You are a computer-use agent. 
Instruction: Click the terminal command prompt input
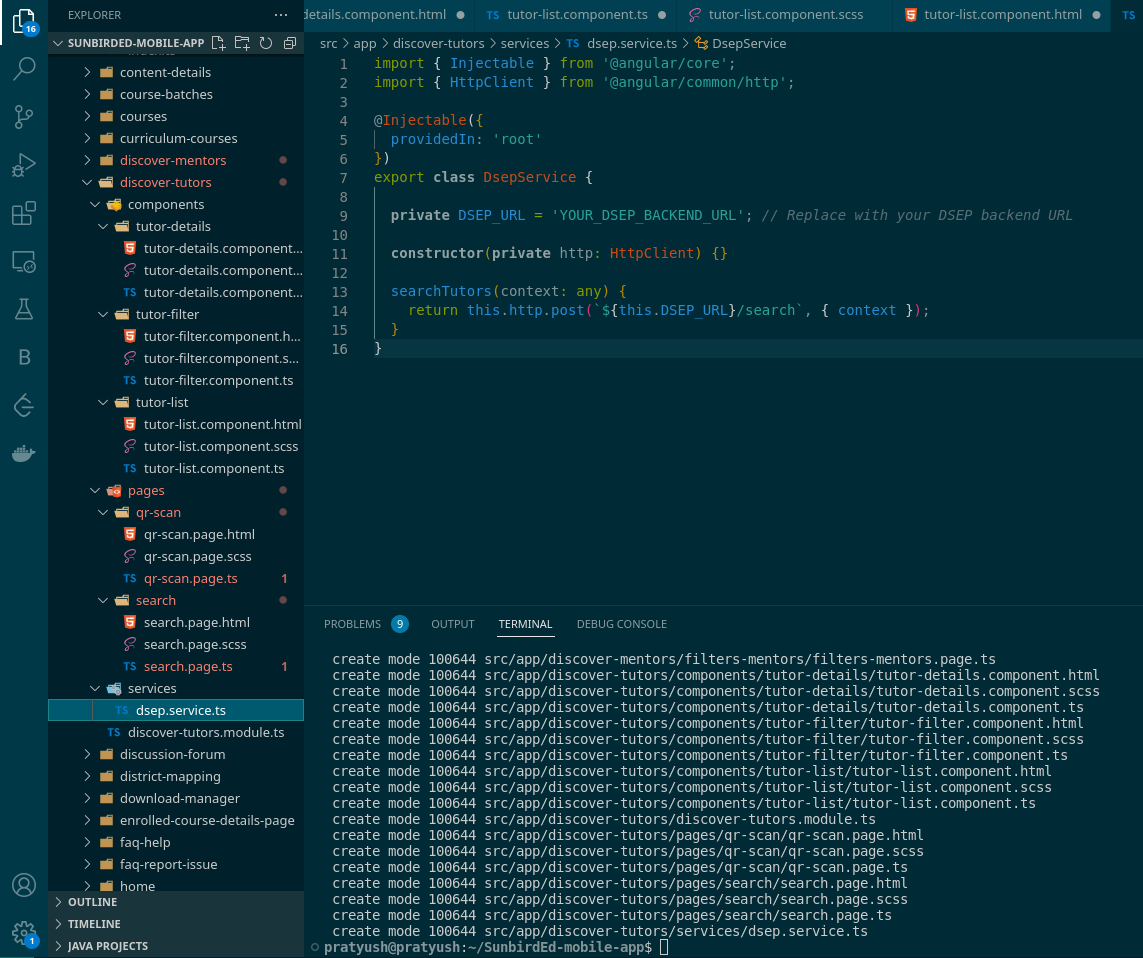click(x=663, y=947)
